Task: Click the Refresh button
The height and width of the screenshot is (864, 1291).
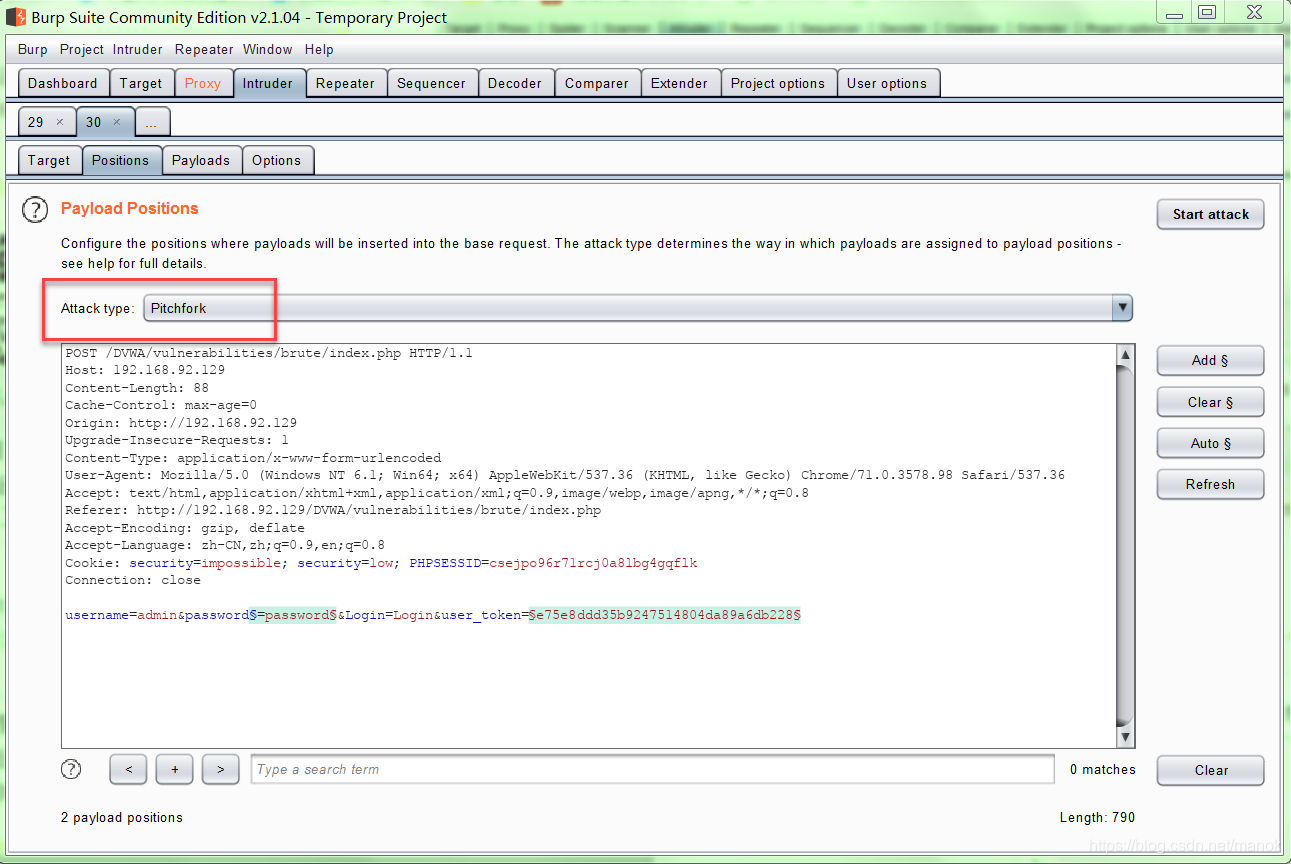Action: pyautogui.click(x=1210, y=484)
